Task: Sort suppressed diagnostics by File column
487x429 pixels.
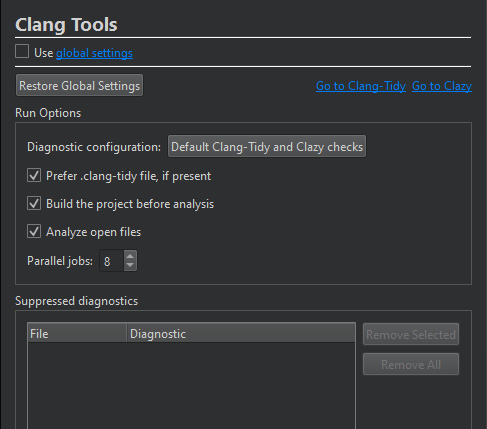Action: coord(77,333)
